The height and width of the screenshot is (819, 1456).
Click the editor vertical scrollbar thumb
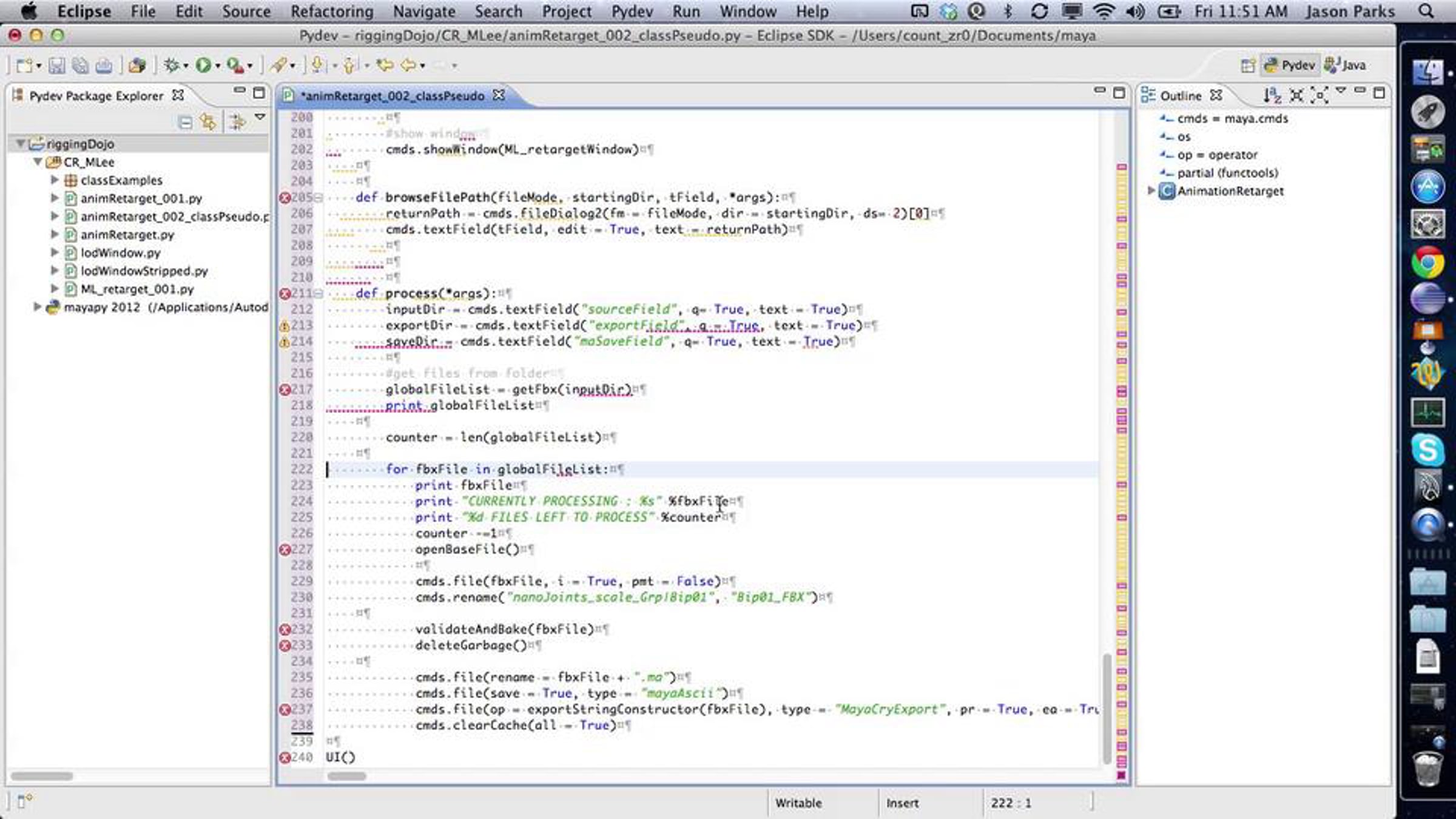click(1106, 708)
